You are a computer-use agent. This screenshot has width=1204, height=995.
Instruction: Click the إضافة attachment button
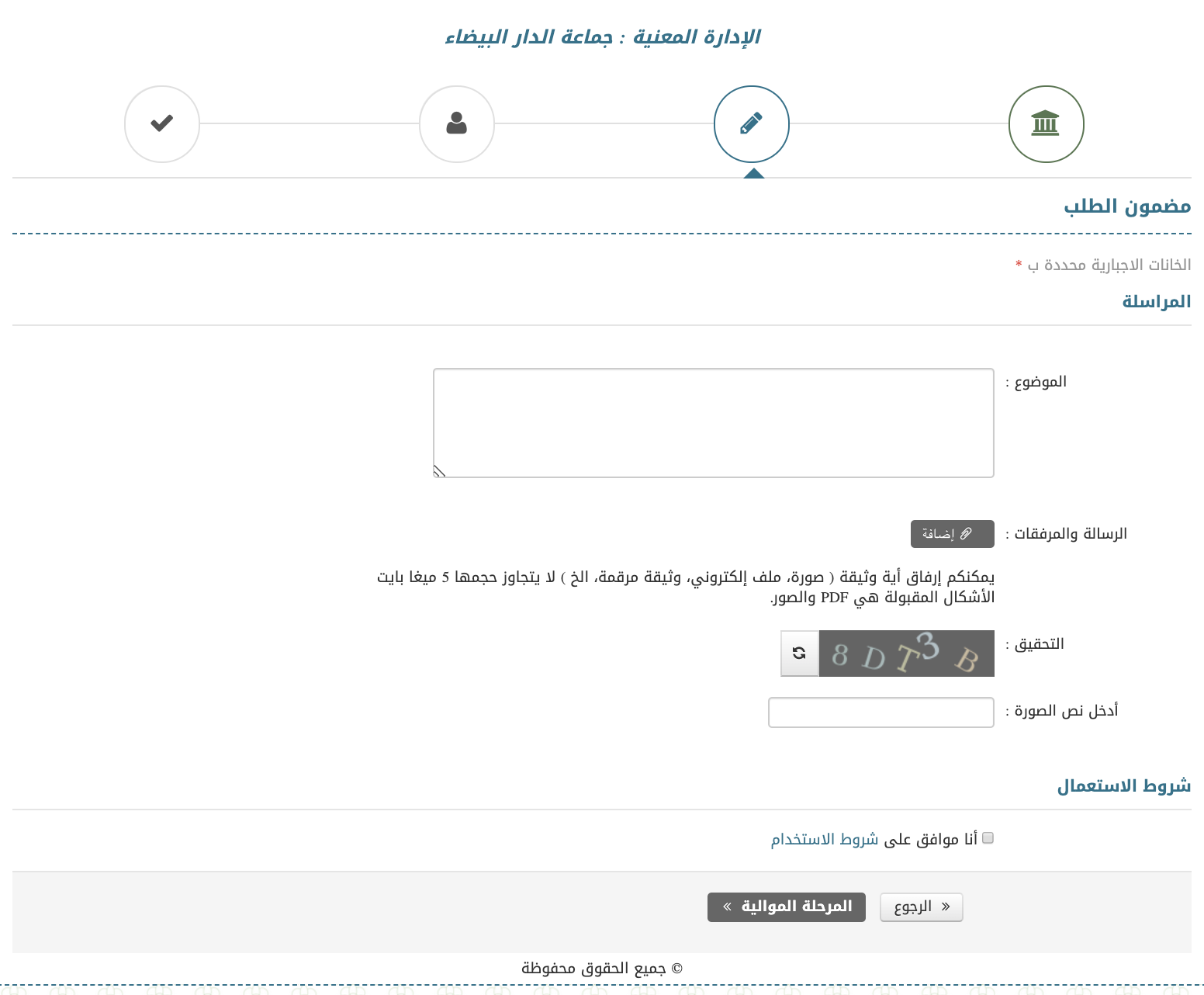[953, 534]
